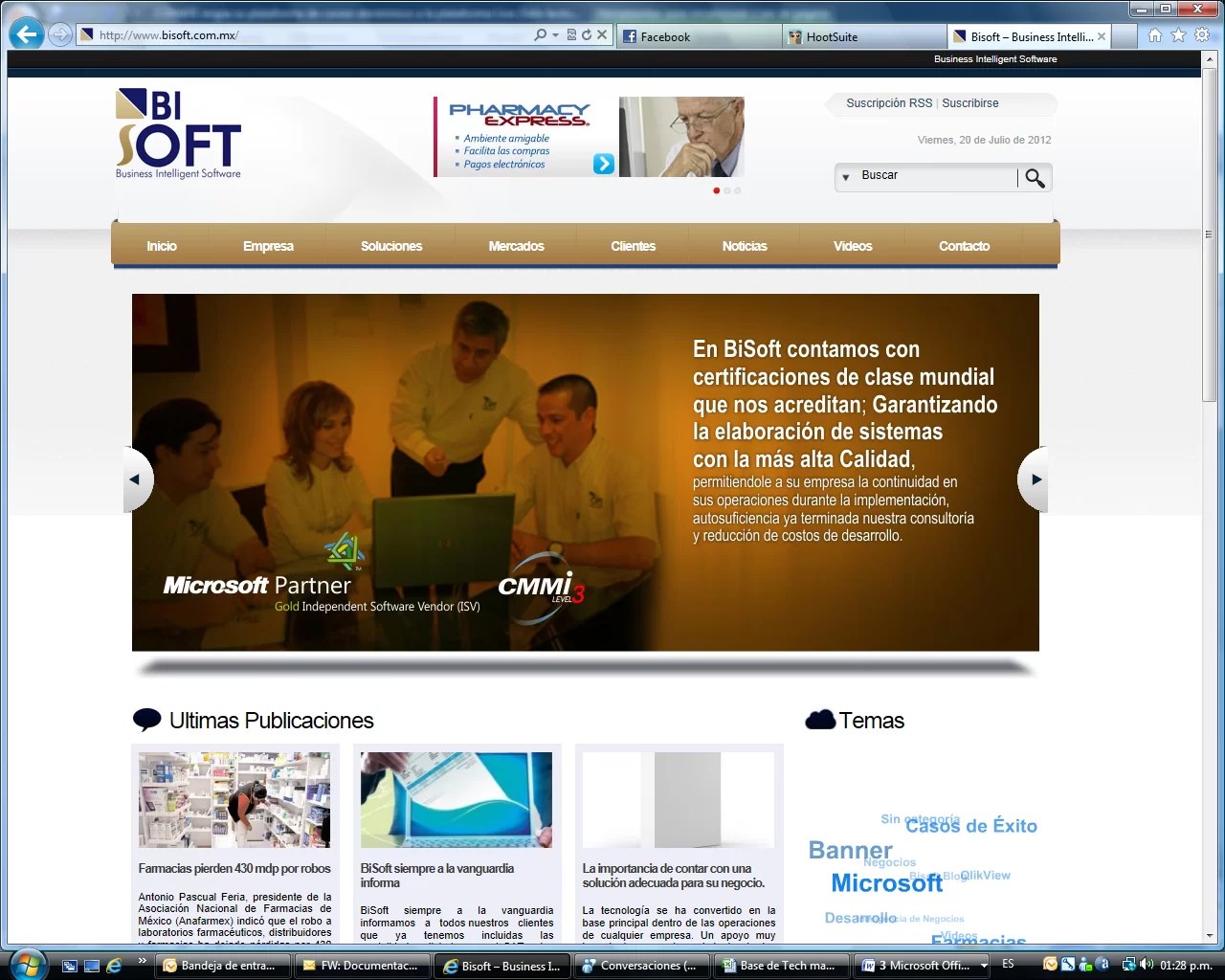Stop loading with the address bar X icon
The image size is (1225, 980).
(x=602, y=34)
